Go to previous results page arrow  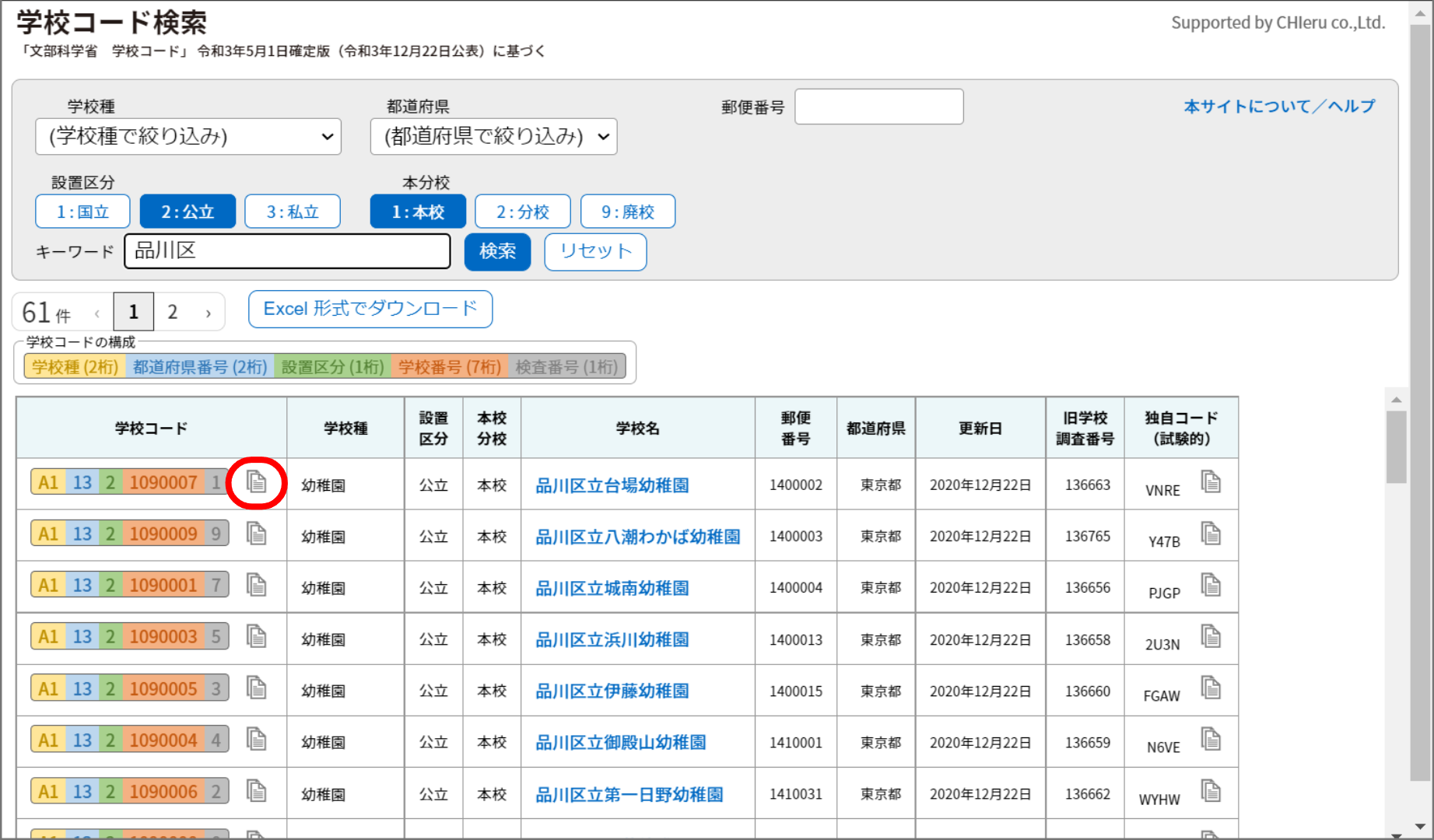[96, 313]
